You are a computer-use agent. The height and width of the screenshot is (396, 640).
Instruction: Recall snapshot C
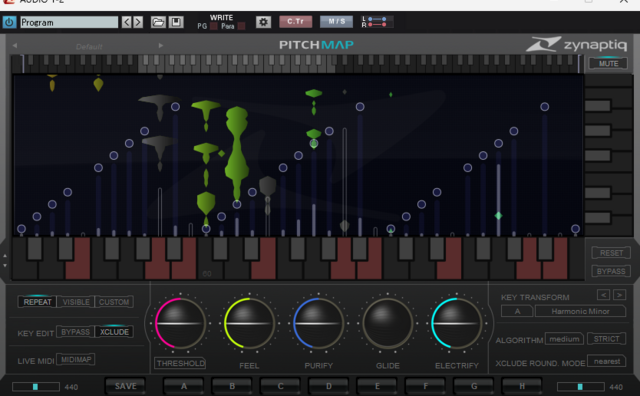pos(280,386)
